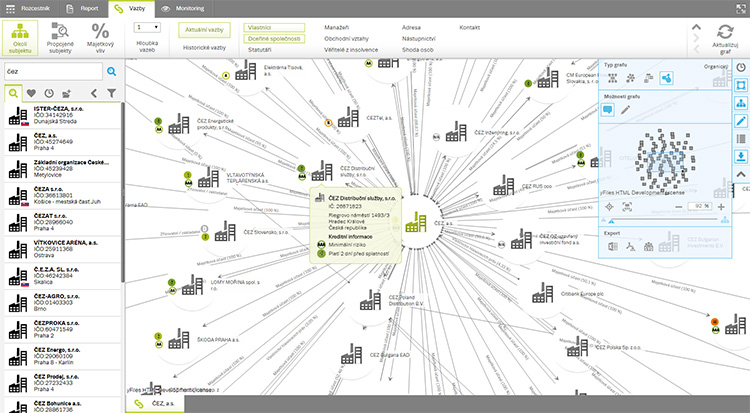
Task: Collapse sidebar with left chevron
Action: tap(94, 93)
